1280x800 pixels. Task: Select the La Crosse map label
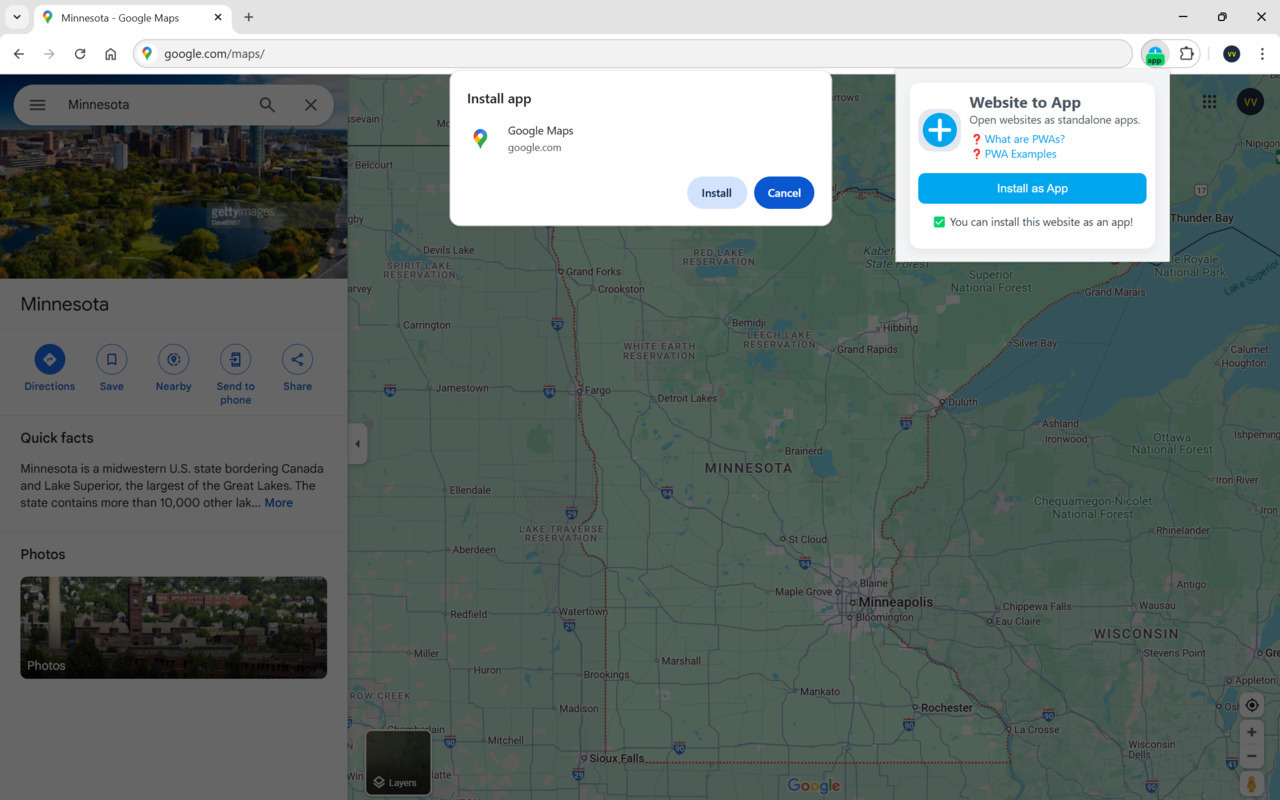1036,730
